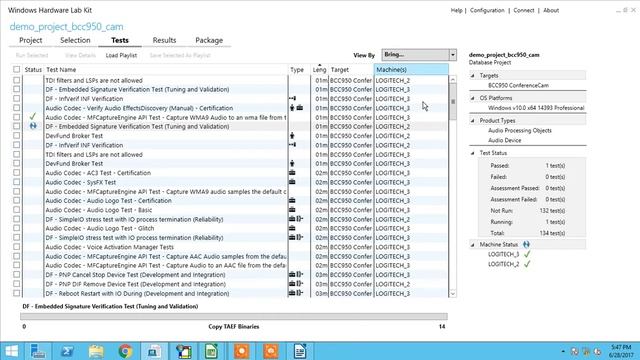Click the test list scrollbar thumb
Image resolution: width=640 pixels, height=360 pixels.
pyautogui.click(x=452, y=102)
